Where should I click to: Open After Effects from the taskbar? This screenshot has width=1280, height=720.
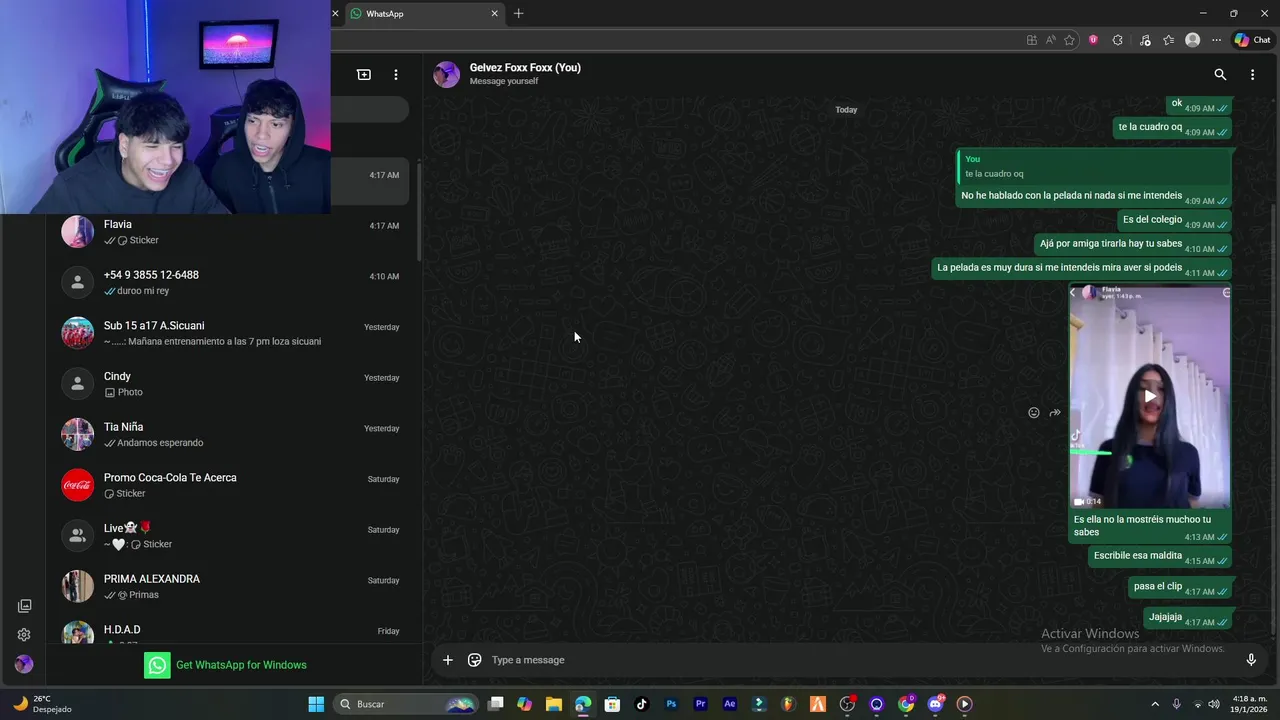click(730, 704)
